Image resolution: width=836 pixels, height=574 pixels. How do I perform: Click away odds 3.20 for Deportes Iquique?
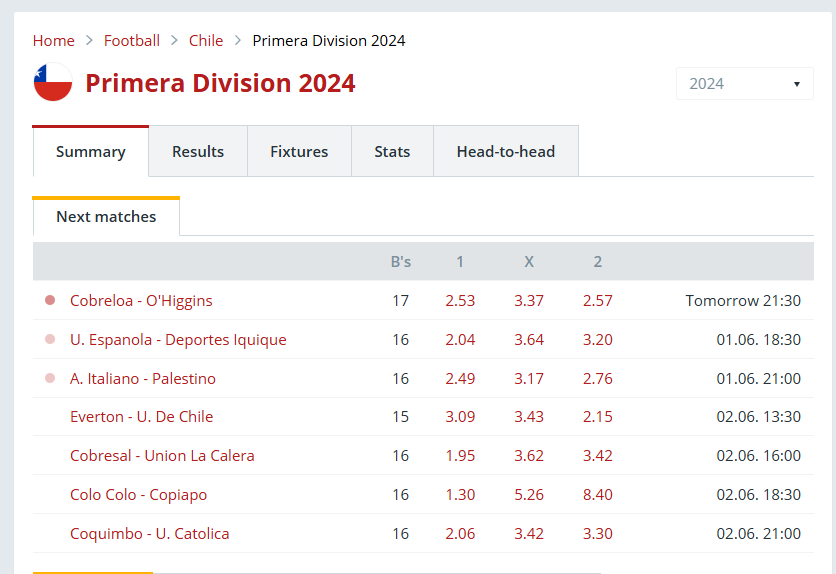[x=598, y=339]
